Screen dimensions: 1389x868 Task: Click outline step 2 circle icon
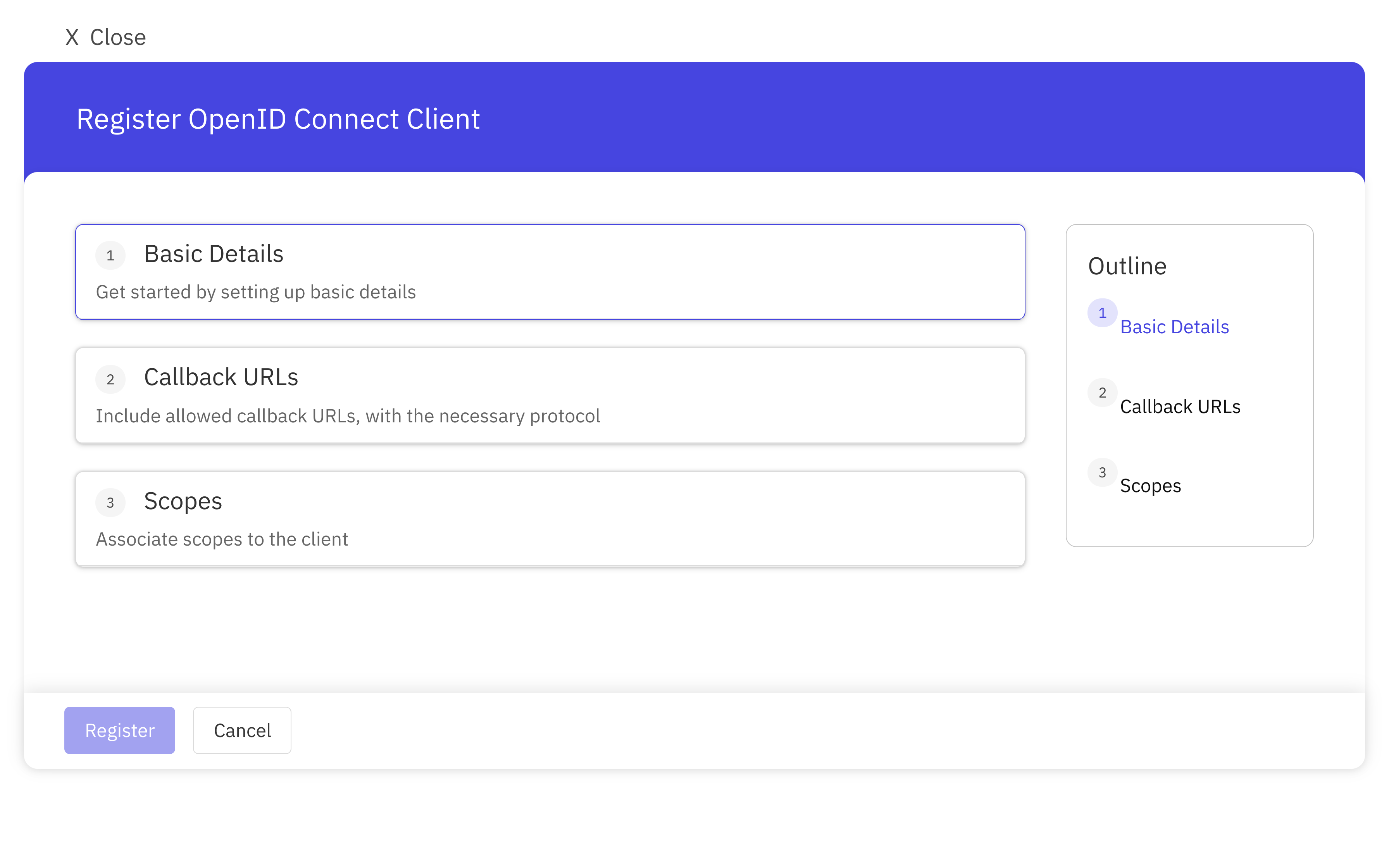click(x=1102, y=393)
